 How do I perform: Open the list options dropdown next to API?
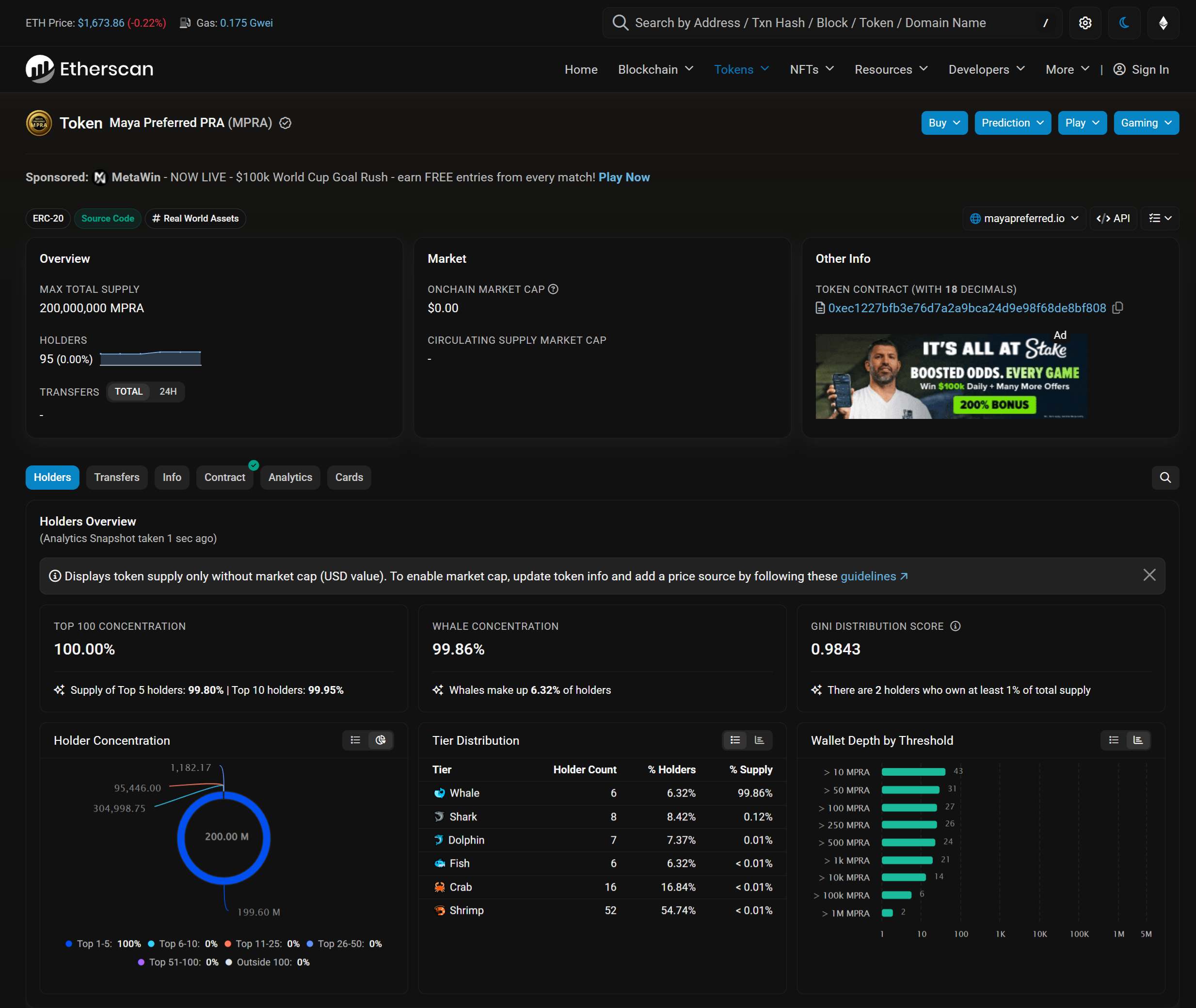pyautogui.click(x=1160, y=219)
